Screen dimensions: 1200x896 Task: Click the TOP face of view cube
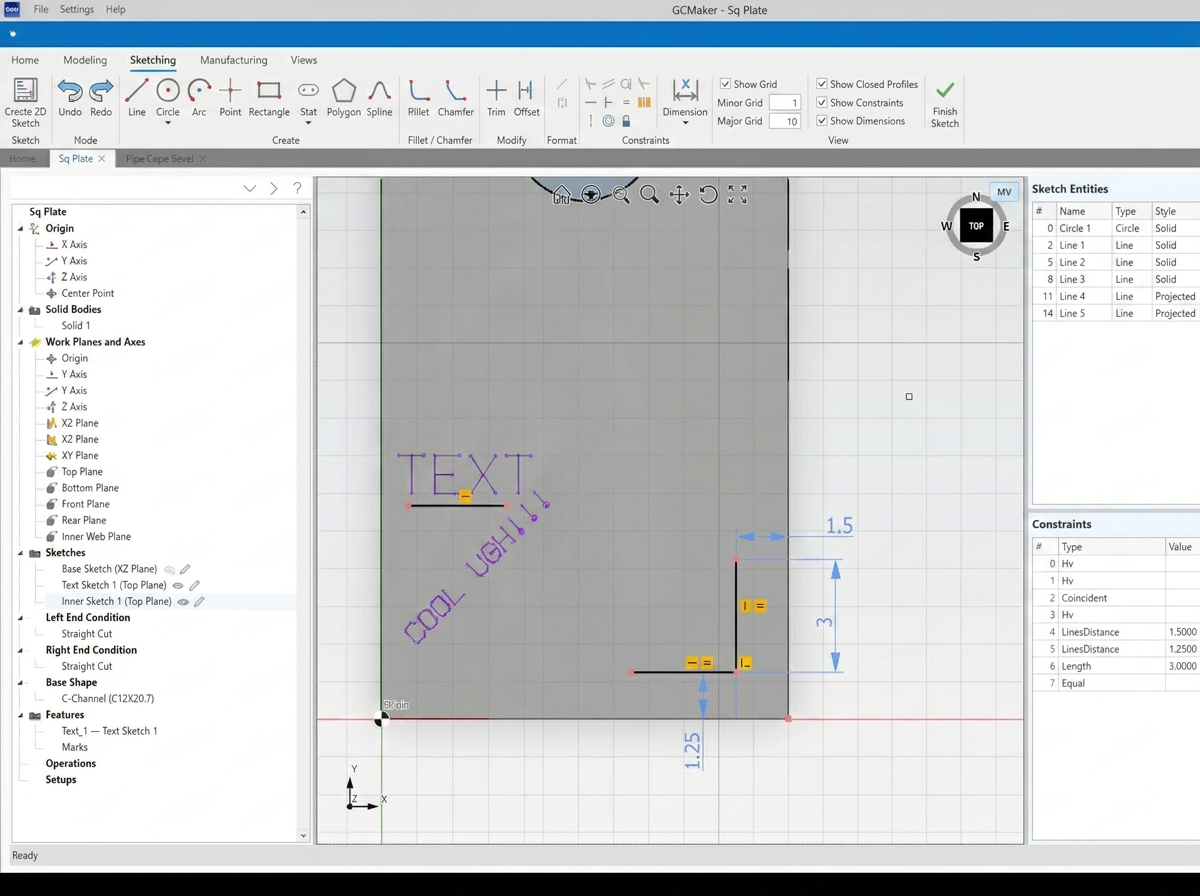click(x=976, y=226)
